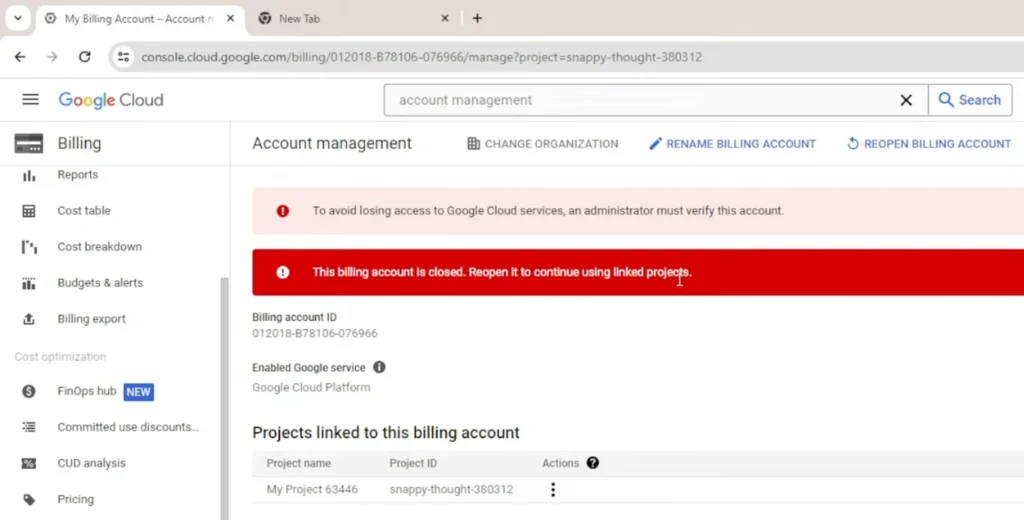The width and height of the screenshot is (1024, 520).
Task: Click the Billing export icon
Action: pos(29,319)
